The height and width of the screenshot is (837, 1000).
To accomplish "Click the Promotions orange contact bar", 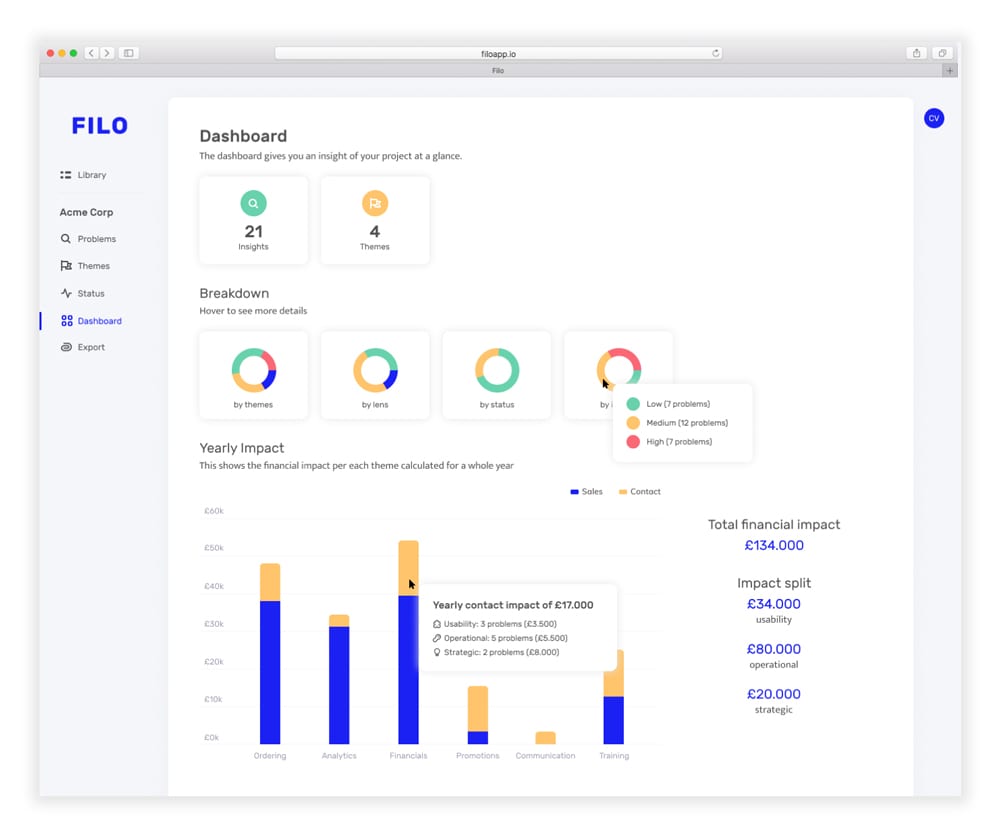I will click(x=478, y=709).
